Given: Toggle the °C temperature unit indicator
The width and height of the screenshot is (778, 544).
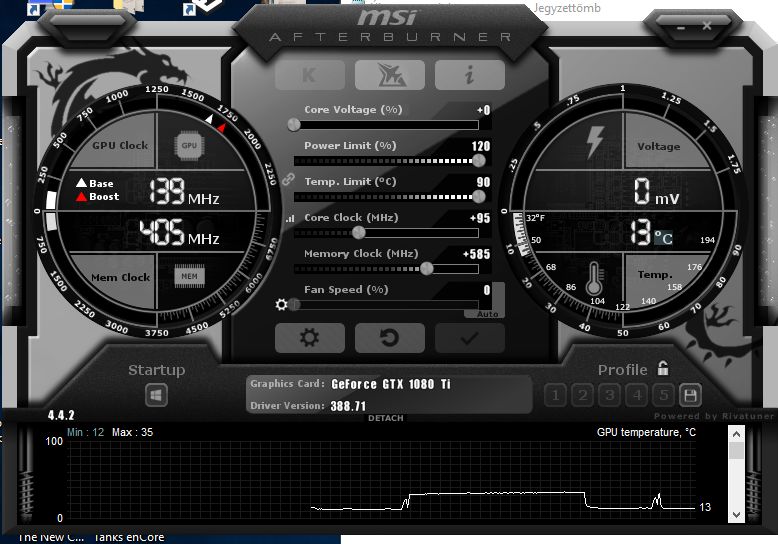Looking at the screenshot, I should coord(663,238).
